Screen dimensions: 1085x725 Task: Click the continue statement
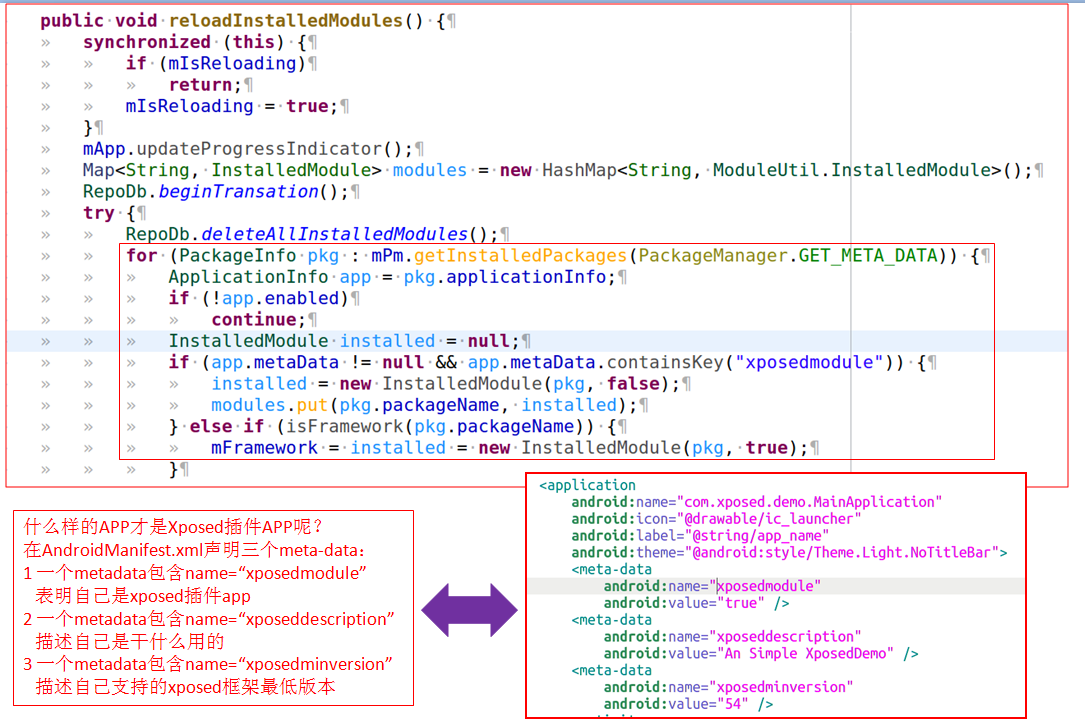coord(258,320)
